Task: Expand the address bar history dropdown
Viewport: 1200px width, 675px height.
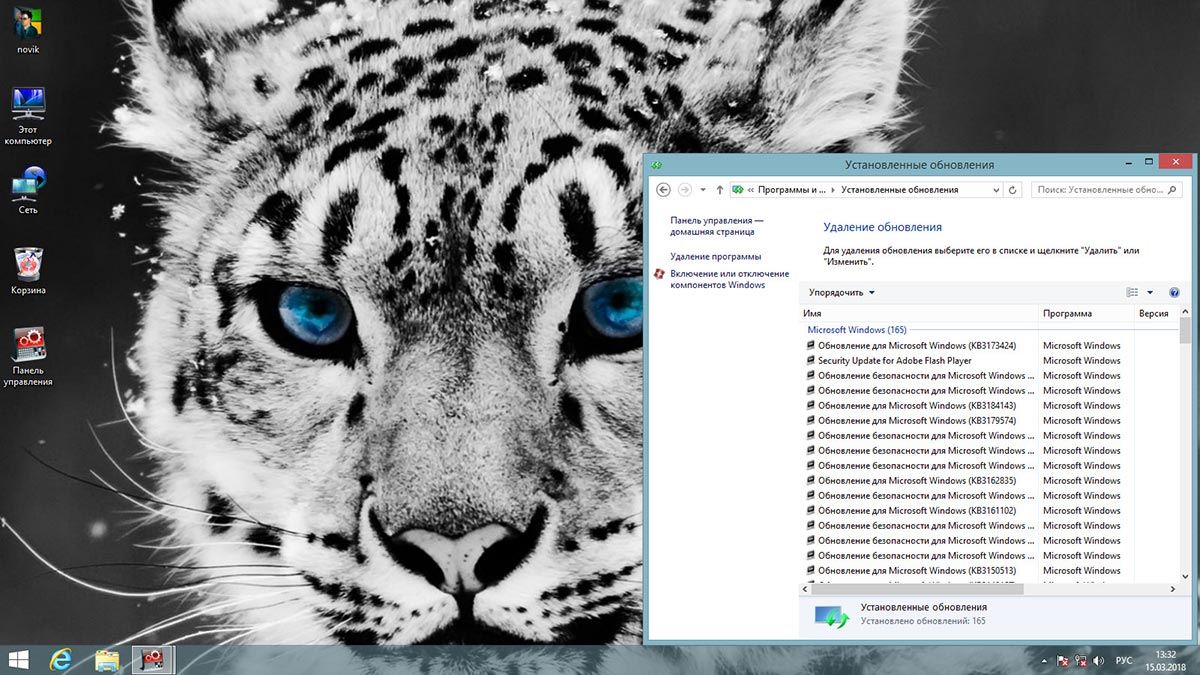Action: pos(995,189)
